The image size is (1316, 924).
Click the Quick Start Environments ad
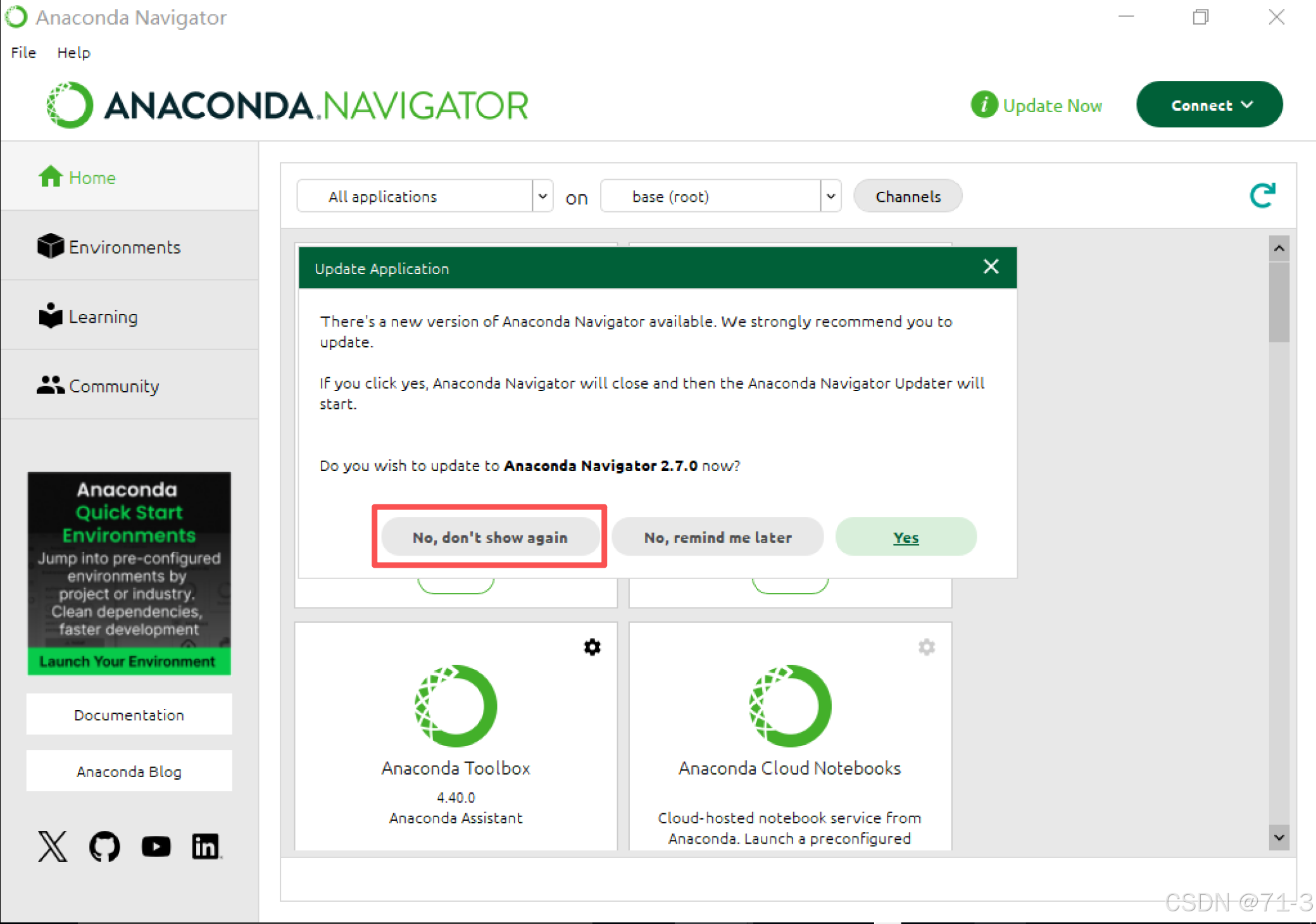point(129,573)
